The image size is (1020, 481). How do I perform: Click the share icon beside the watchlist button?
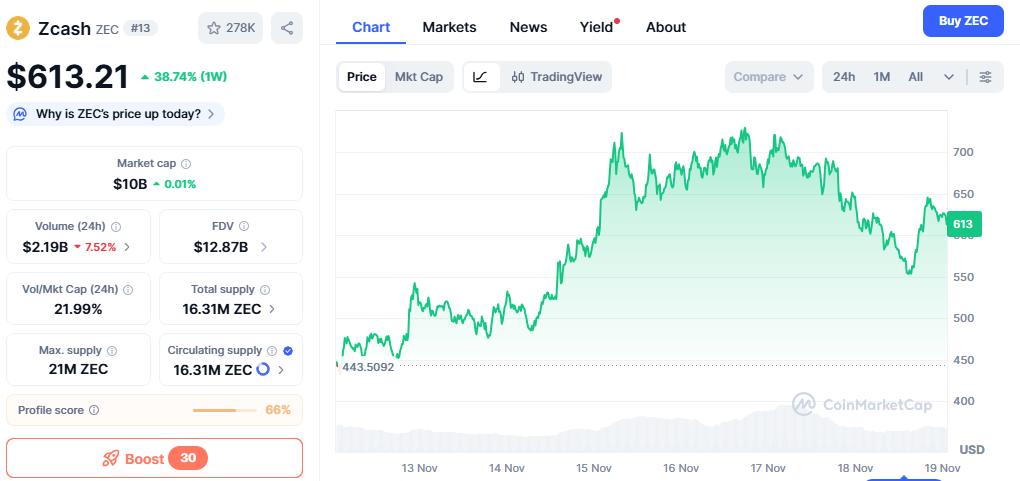coord(287,28)
